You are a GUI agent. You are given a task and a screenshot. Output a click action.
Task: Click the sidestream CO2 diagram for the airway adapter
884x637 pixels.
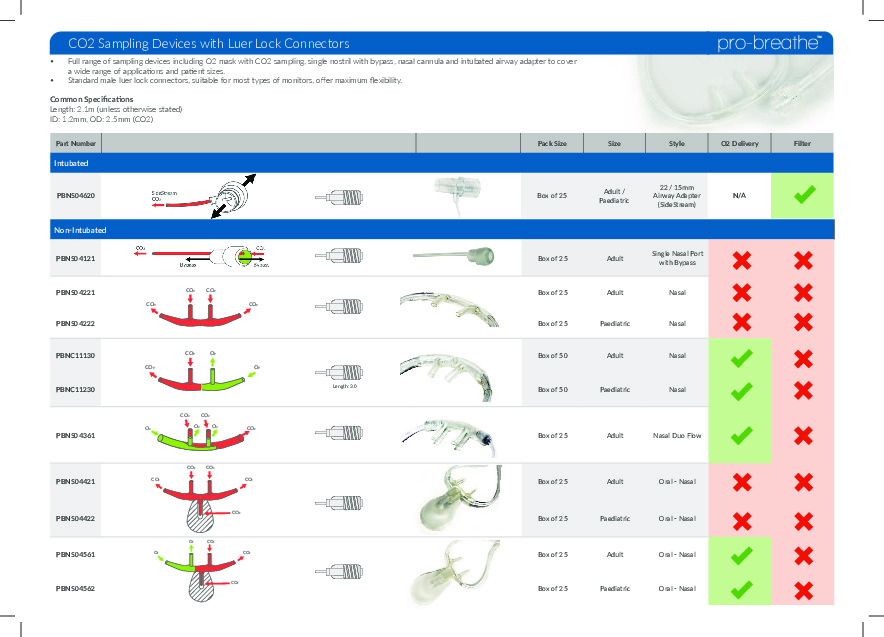click(x=200, y=196)
